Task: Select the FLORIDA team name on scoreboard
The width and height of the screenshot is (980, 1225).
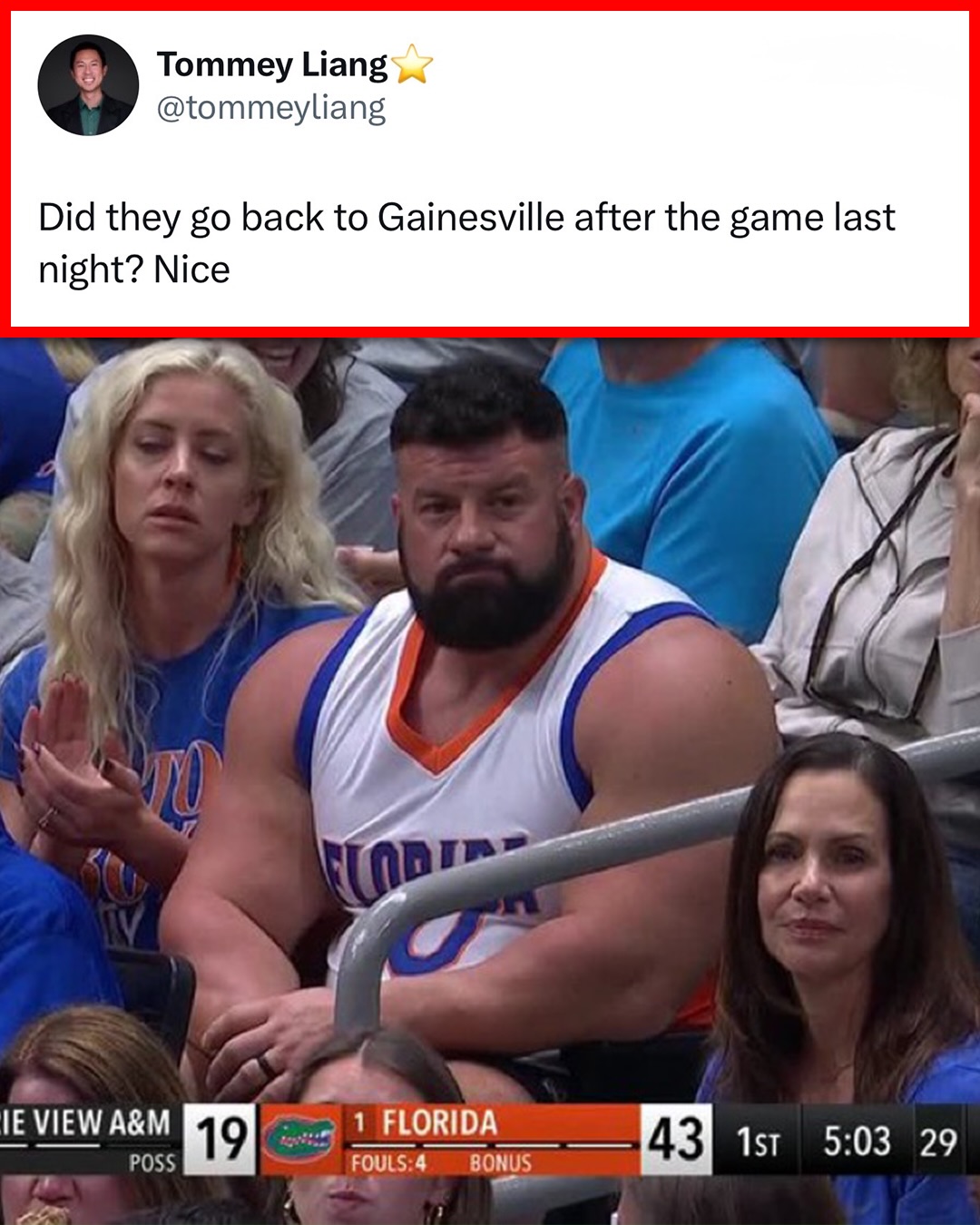Action: [439, 1122]
